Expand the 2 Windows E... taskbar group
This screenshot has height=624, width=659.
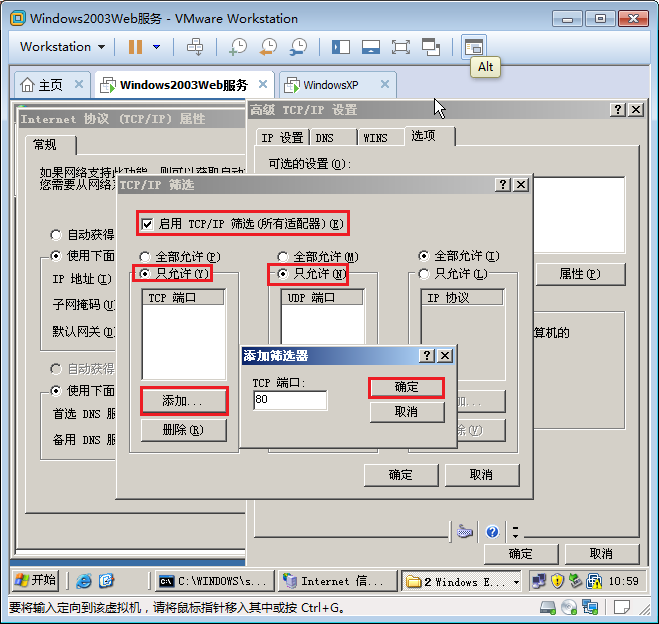pos(461,581)
